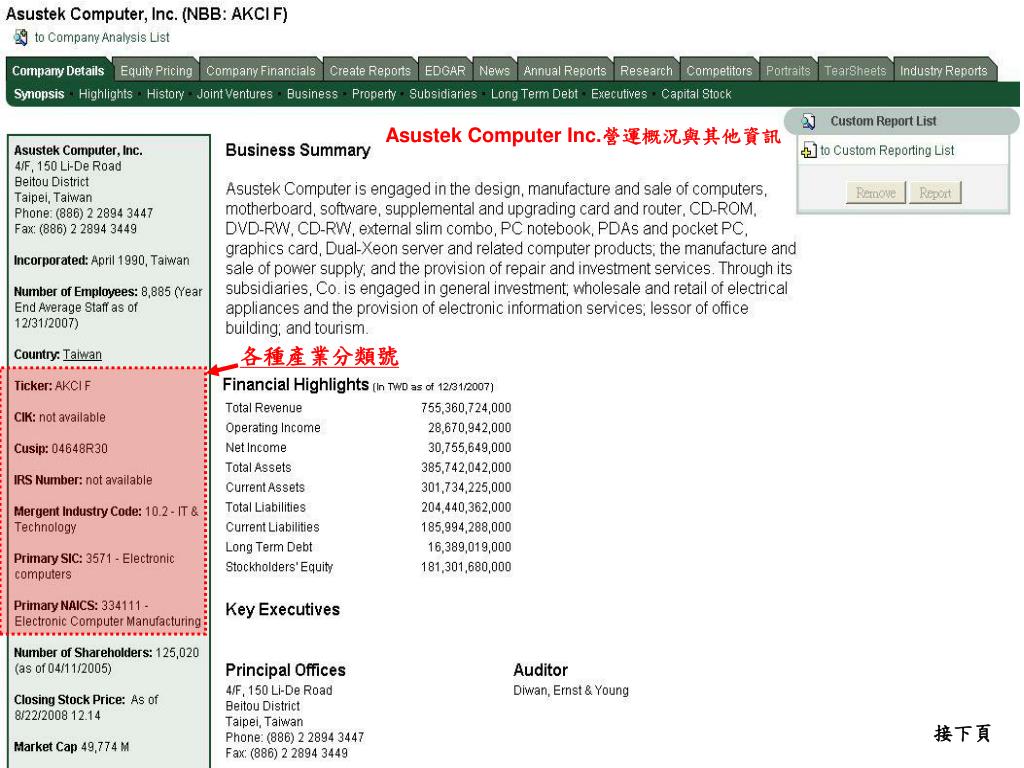This screenshot has height=768, width=1024.
Task: Switch to the Portraits tab
Action: [788, 71]
